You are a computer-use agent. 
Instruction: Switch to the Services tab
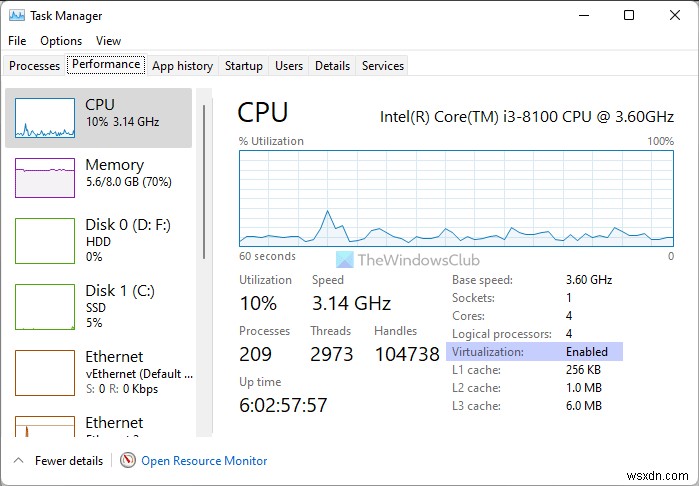(x=383, y=66)
